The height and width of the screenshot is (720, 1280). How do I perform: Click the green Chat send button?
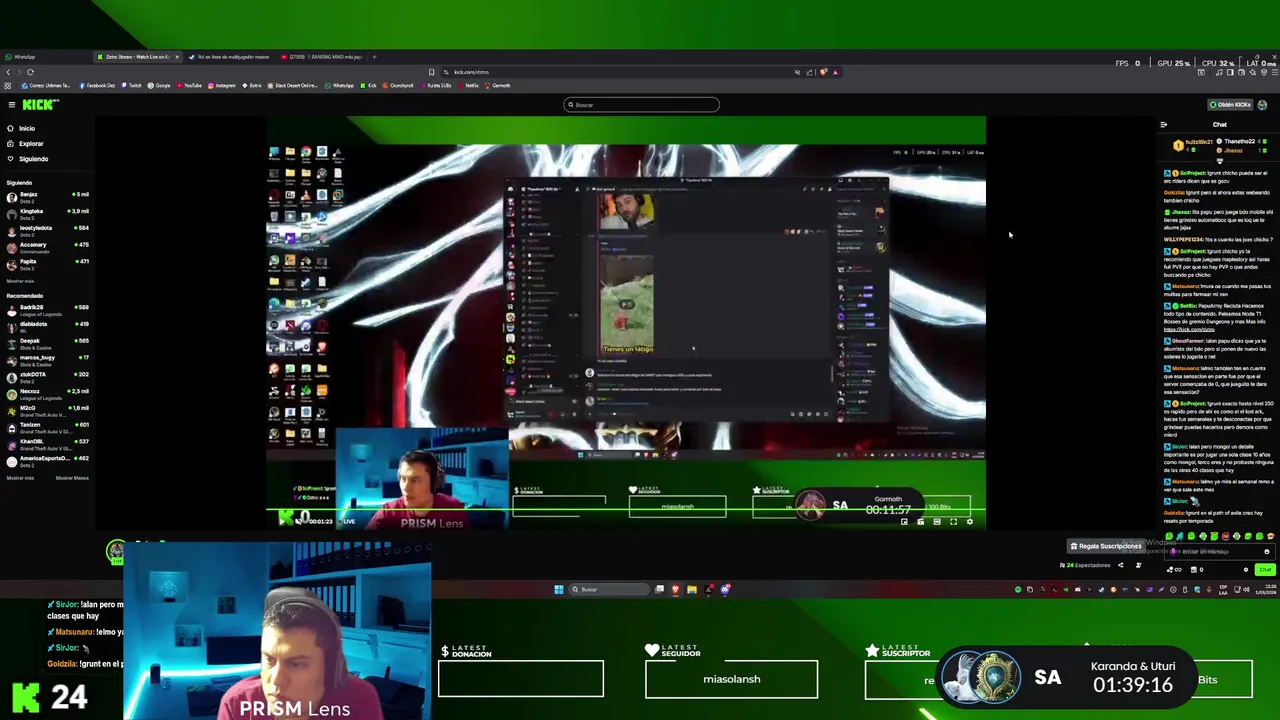(x=1265, y=570)
